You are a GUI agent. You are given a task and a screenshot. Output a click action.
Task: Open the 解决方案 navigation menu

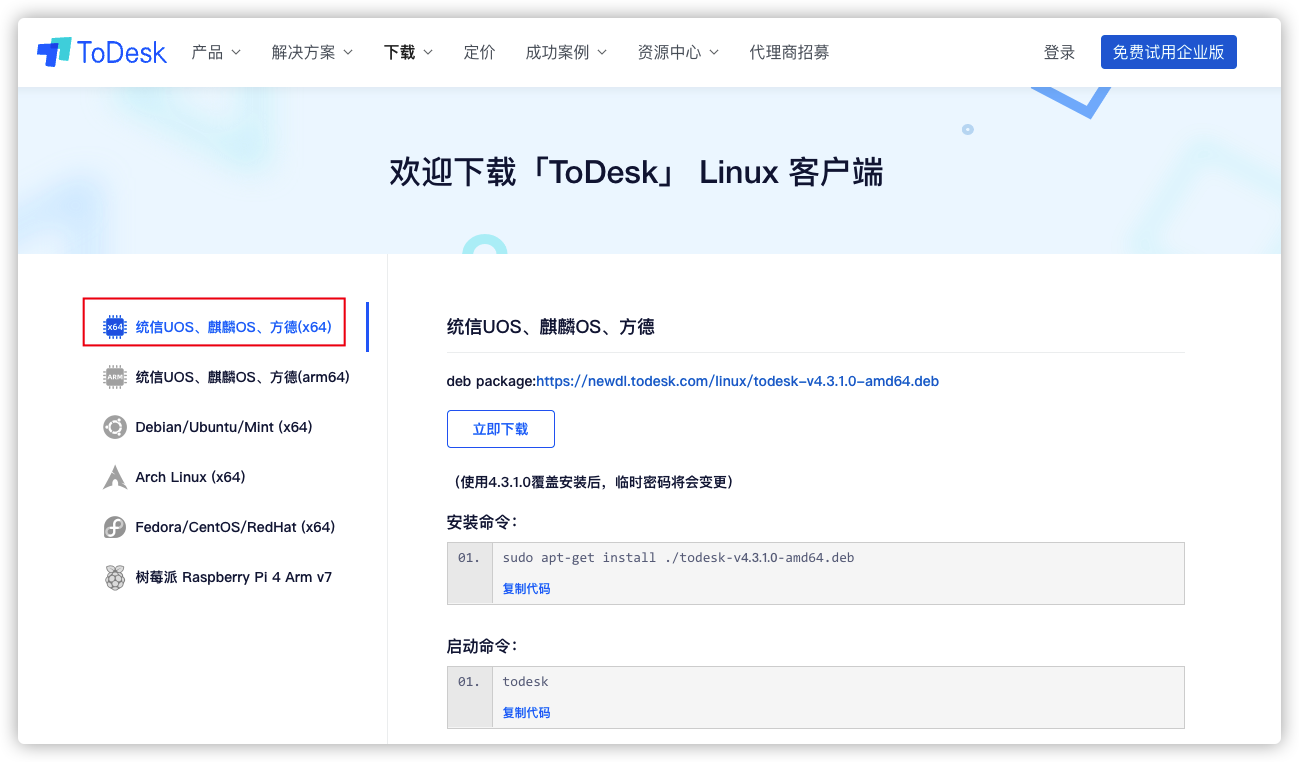tap(303, 52)
